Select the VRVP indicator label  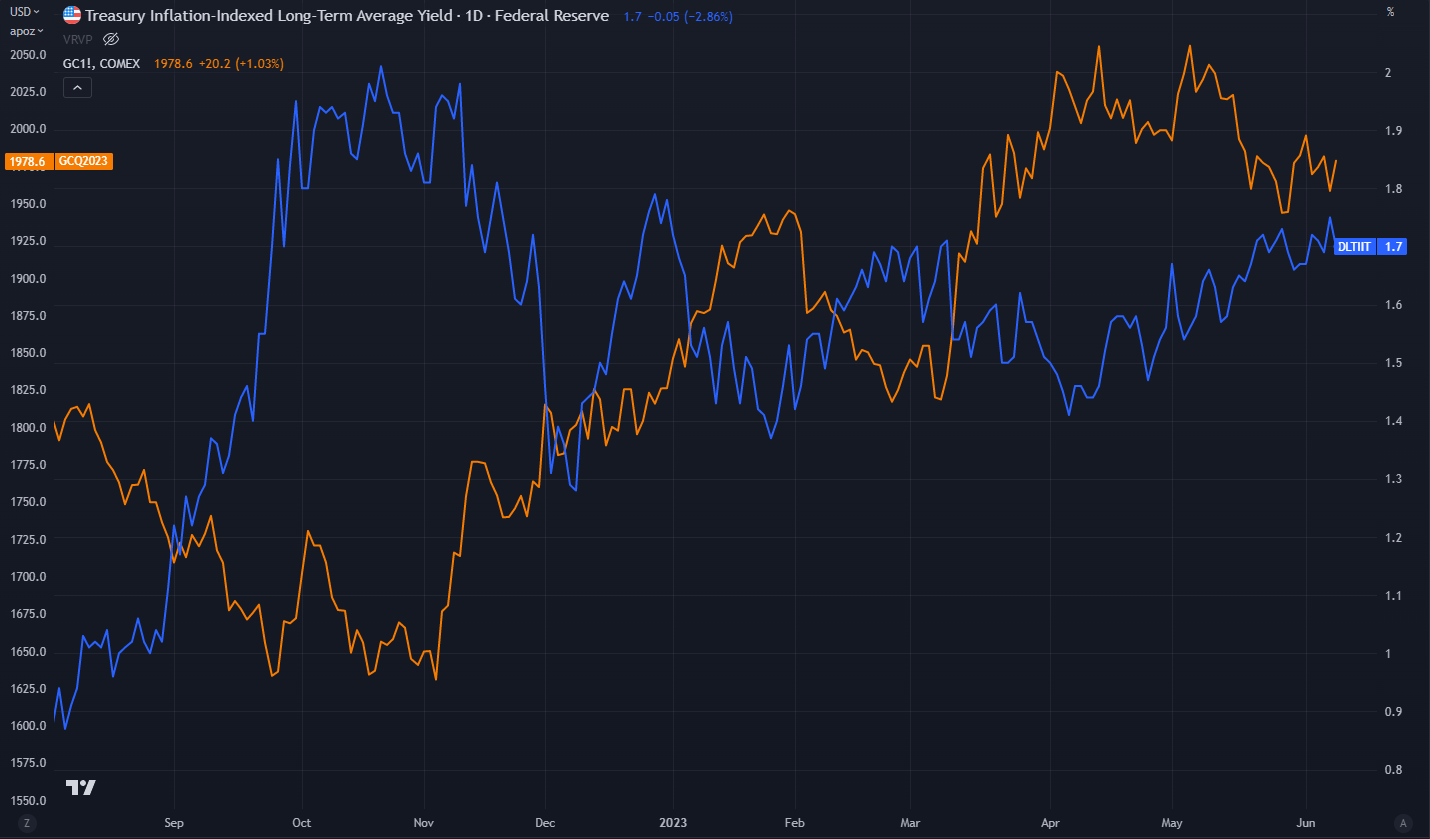[78, 39]
